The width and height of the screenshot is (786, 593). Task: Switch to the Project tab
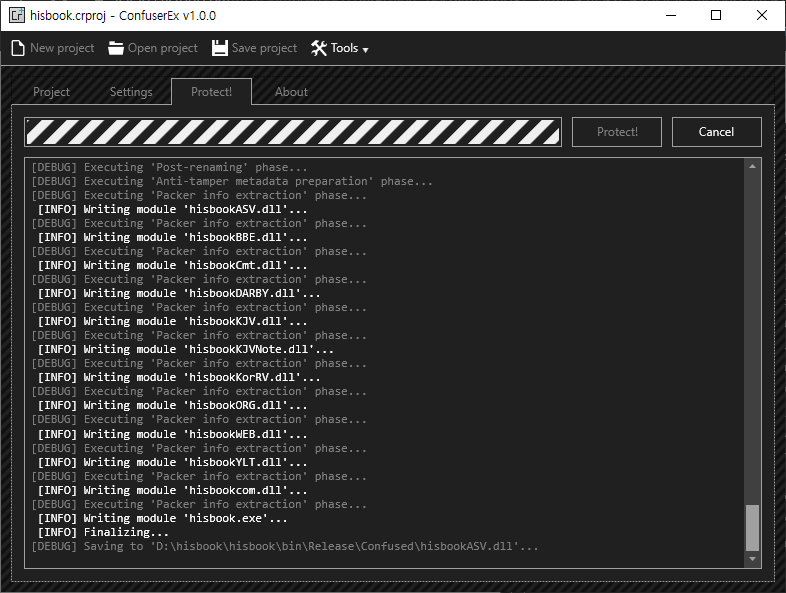(51, 92)
